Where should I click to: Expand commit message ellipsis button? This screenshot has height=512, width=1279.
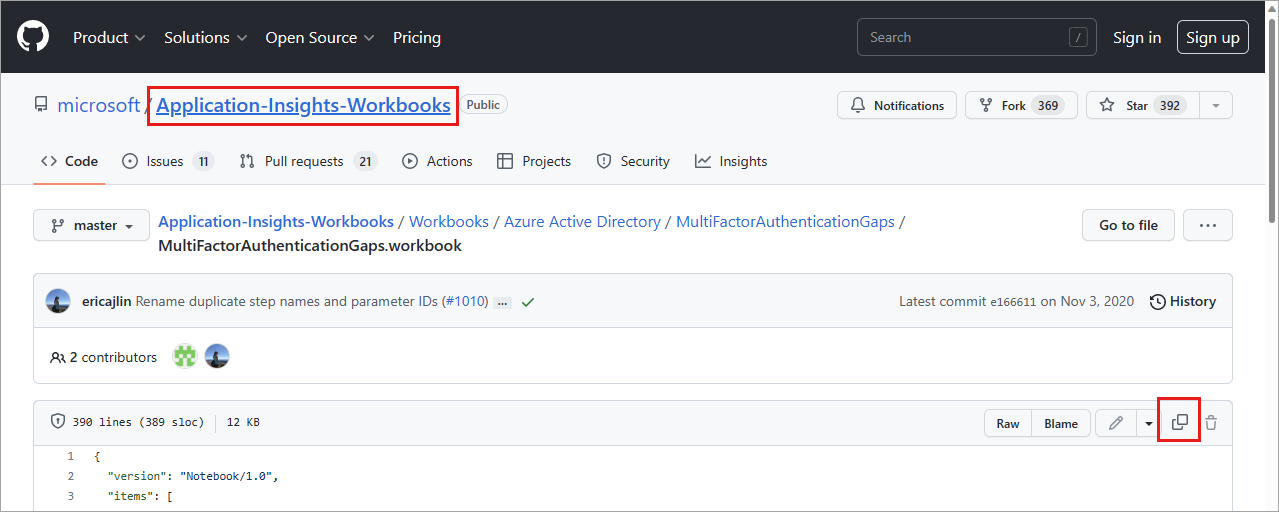click(502, 302)
